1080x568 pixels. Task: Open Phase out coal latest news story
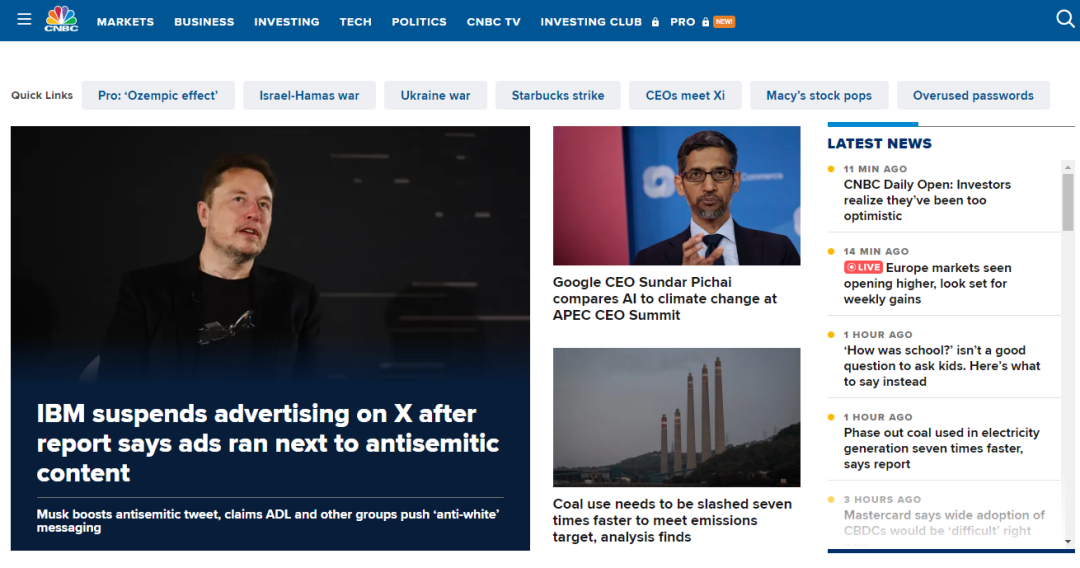coord(942,448)
